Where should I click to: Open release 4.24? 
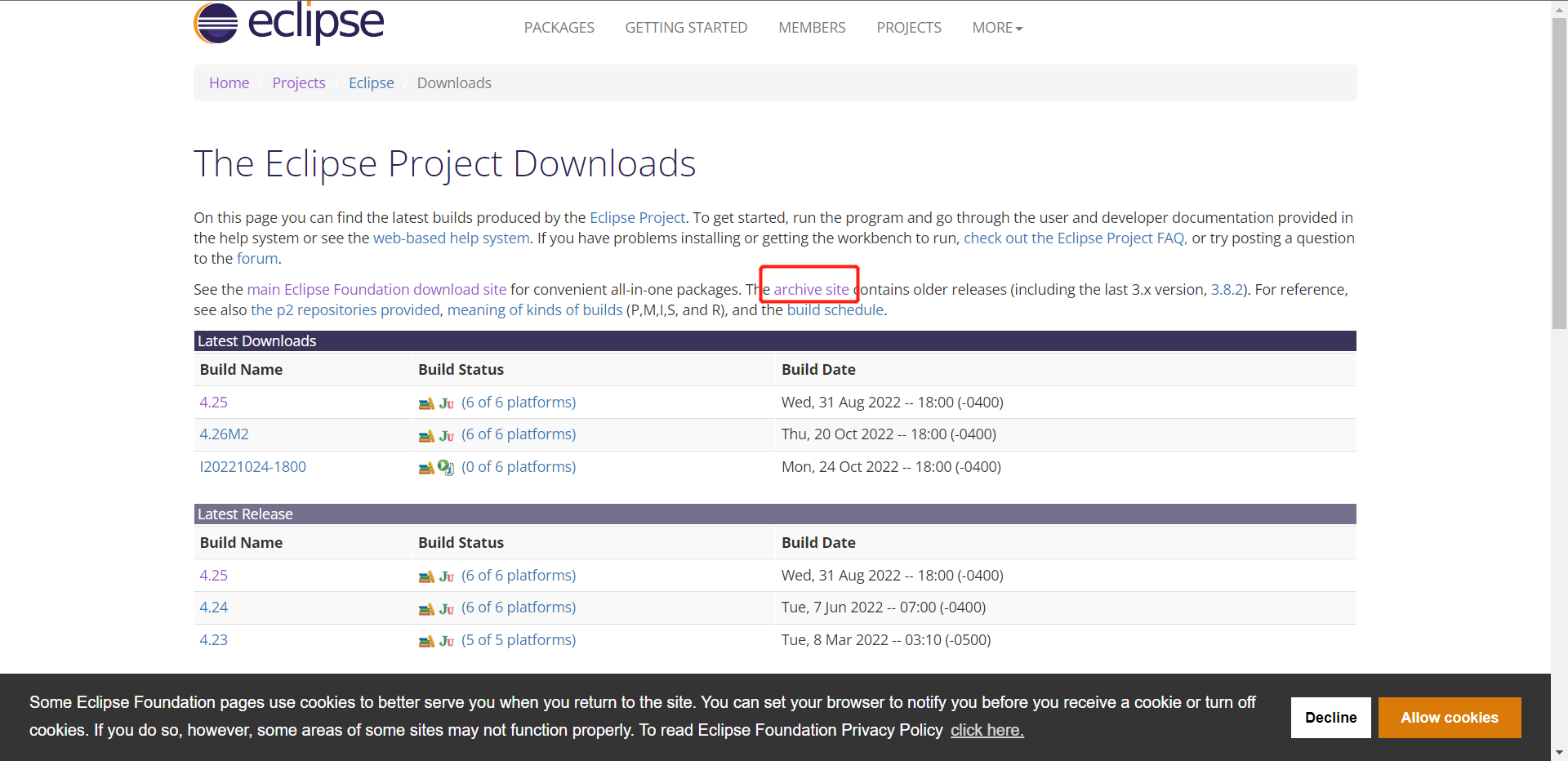[x=213, y=607]
